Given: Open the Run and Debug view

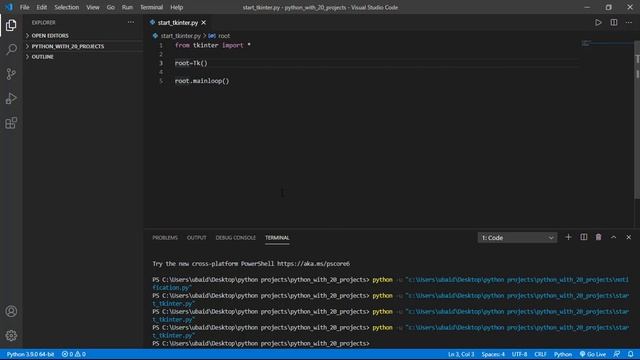Looking at the screenshot, I should [x=11, y=98].
